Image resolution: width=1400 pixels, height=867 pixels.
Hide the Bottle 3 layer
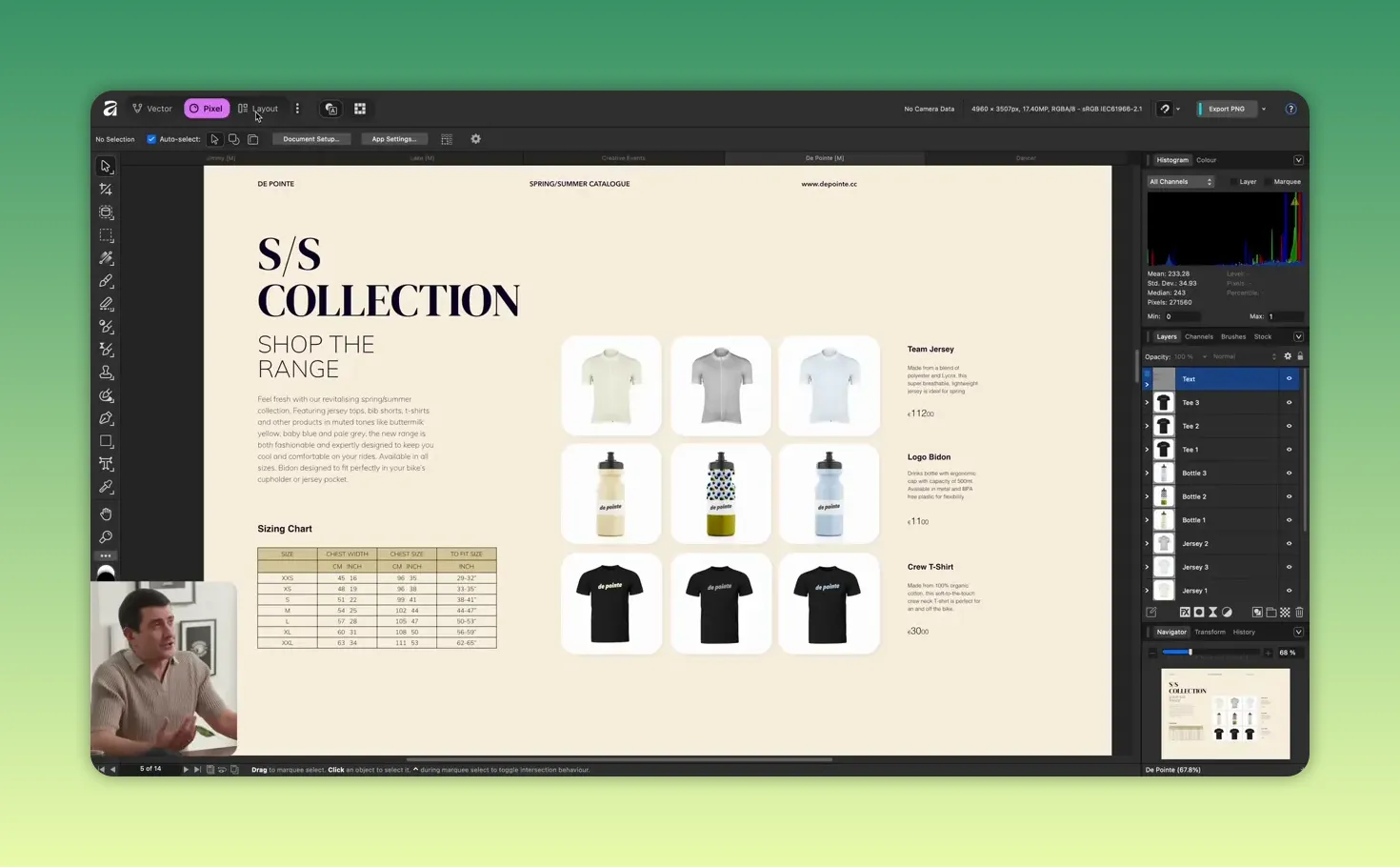pyautogui.click(x=1290, y=473)
